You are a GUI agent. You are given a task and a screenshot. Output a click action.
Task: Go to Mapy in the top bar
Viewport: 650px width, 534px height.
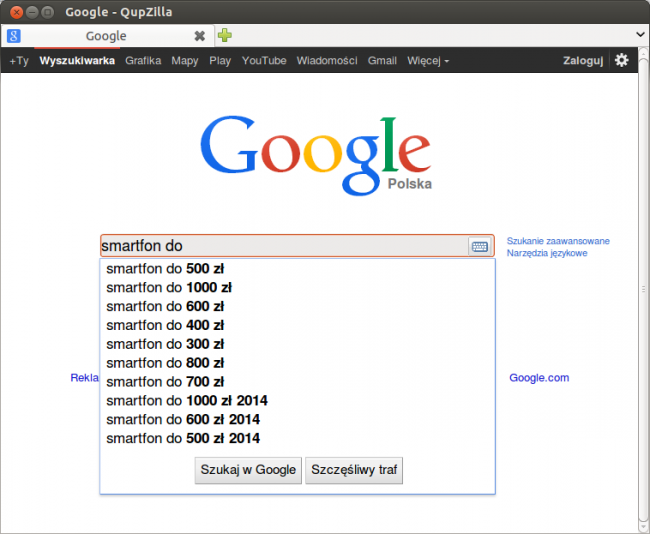pyautogui.click(x=185, y=61)
